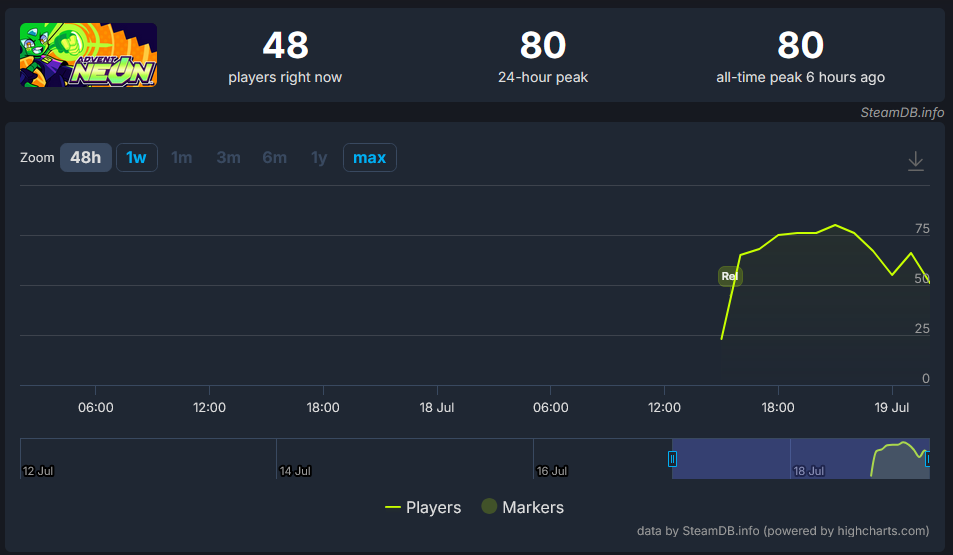Click the 25 y-axis value label
Viewport: 953px width, 555px height.
pos(922,328)
